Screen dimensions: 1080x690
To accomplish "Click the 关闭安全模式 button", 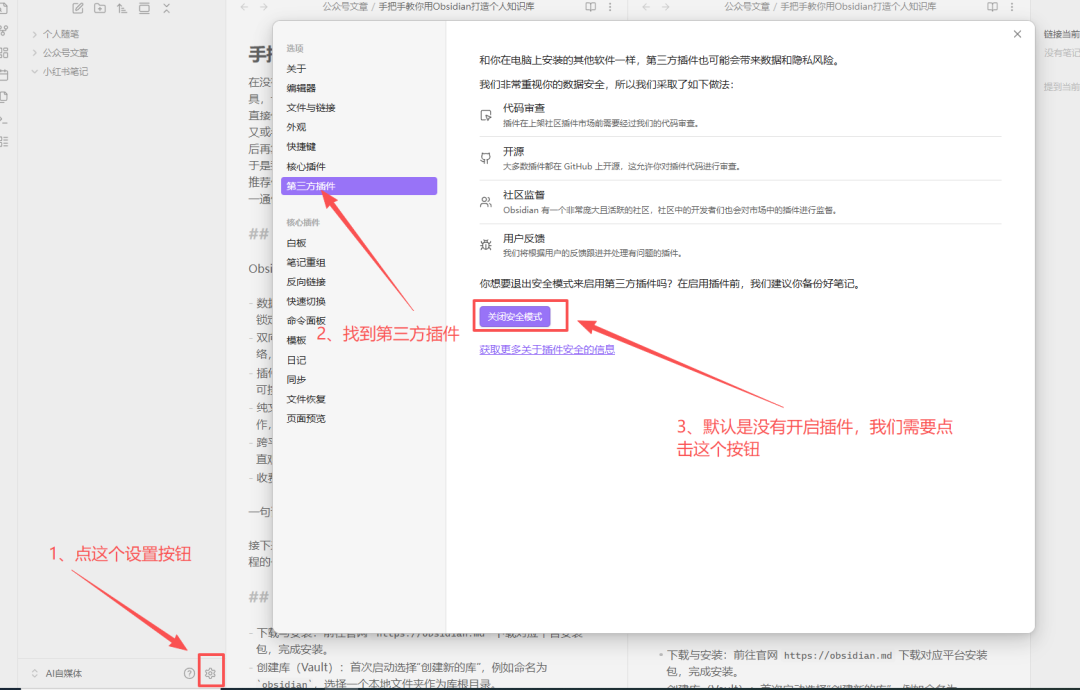I will [x=514, y=316].
